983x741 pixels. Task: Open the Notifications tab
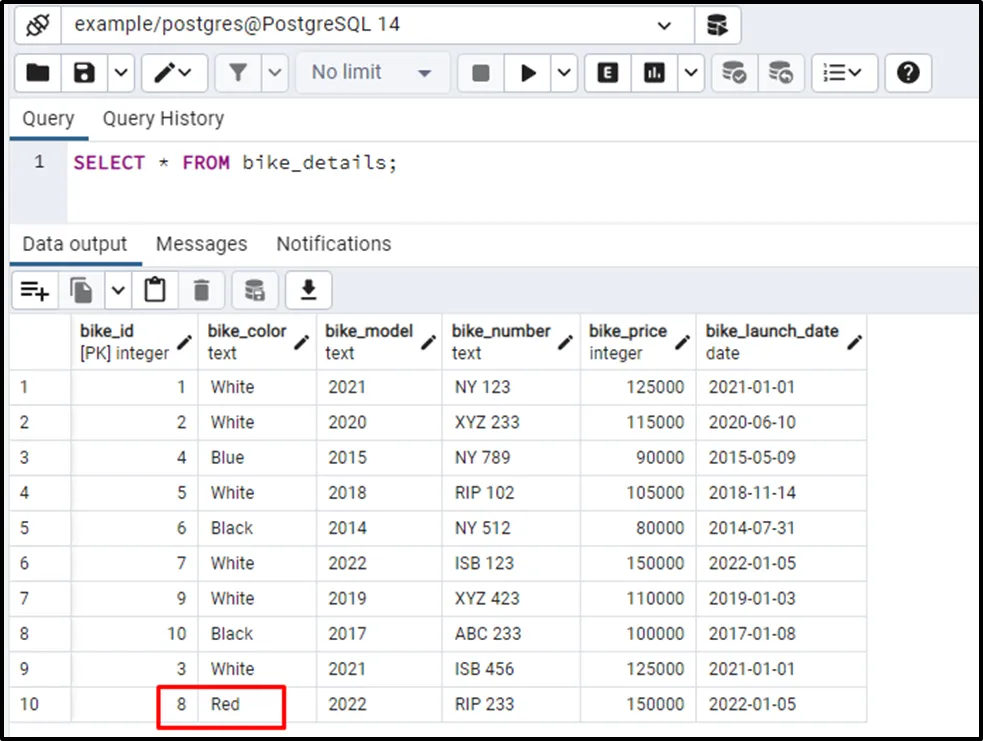coord(333,244)
